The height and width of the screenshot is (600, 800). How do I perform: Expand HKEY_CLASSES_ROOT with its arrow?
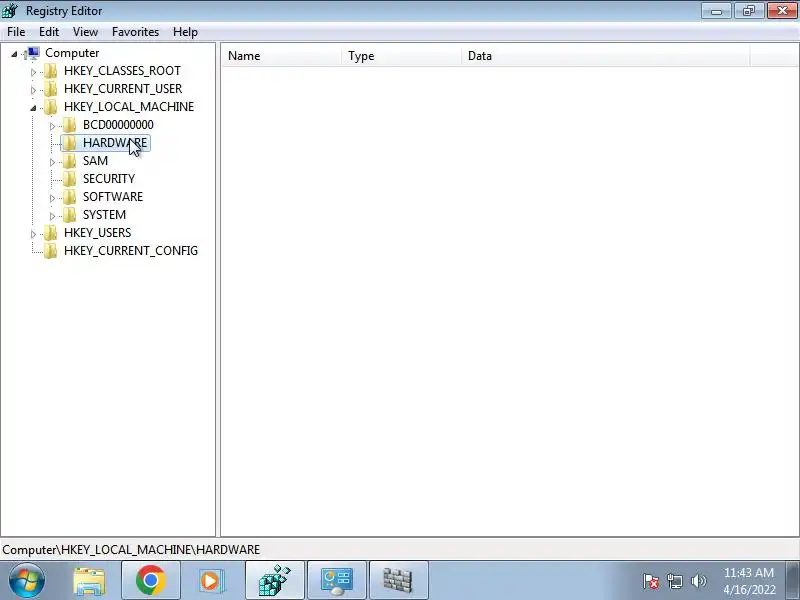point(33,72)
